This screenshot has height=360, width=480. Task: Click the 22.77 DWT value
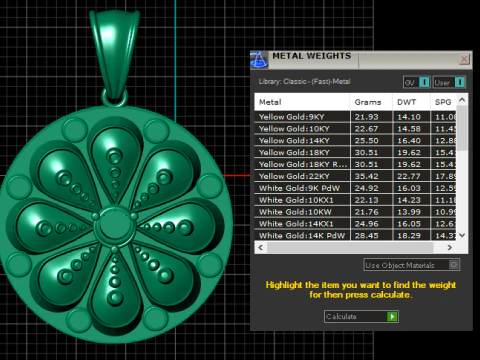click(409, 176)
